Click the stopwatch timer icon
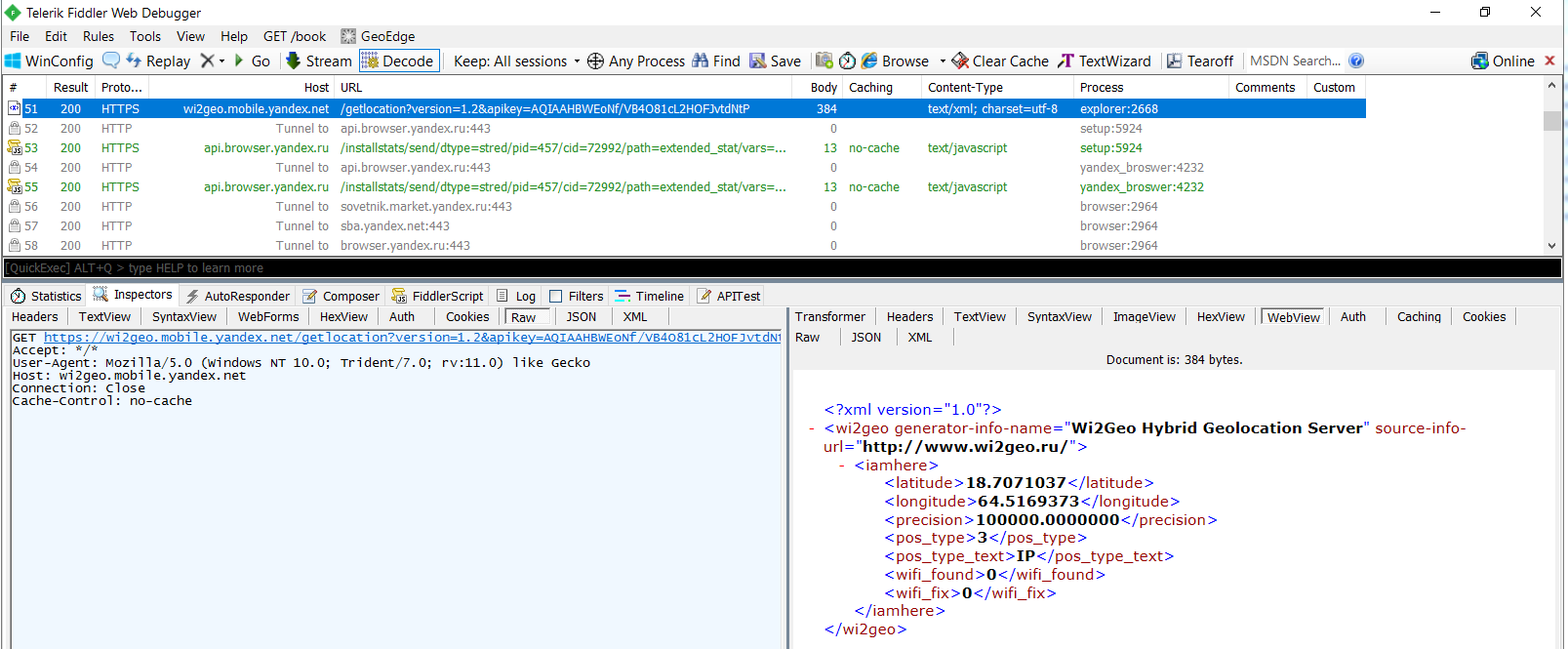Screen dimensions: 1568x649 847,61
